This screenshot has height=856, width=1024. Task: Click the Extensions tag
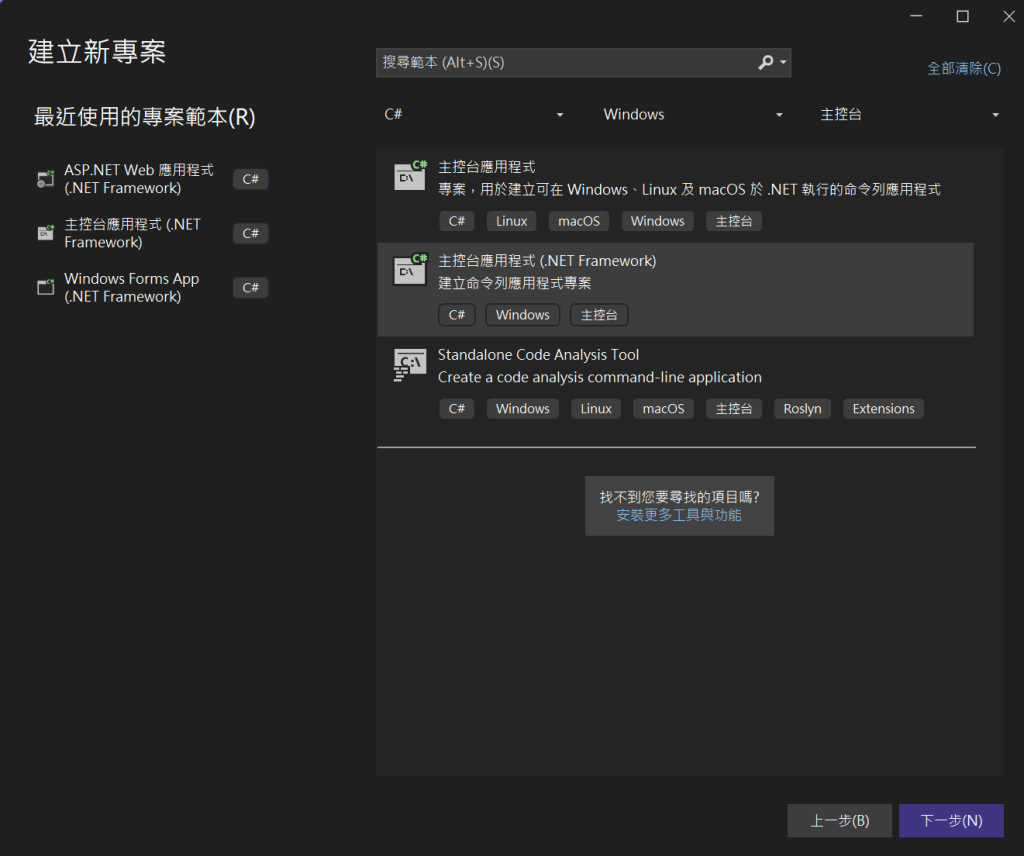coord(883,409)
